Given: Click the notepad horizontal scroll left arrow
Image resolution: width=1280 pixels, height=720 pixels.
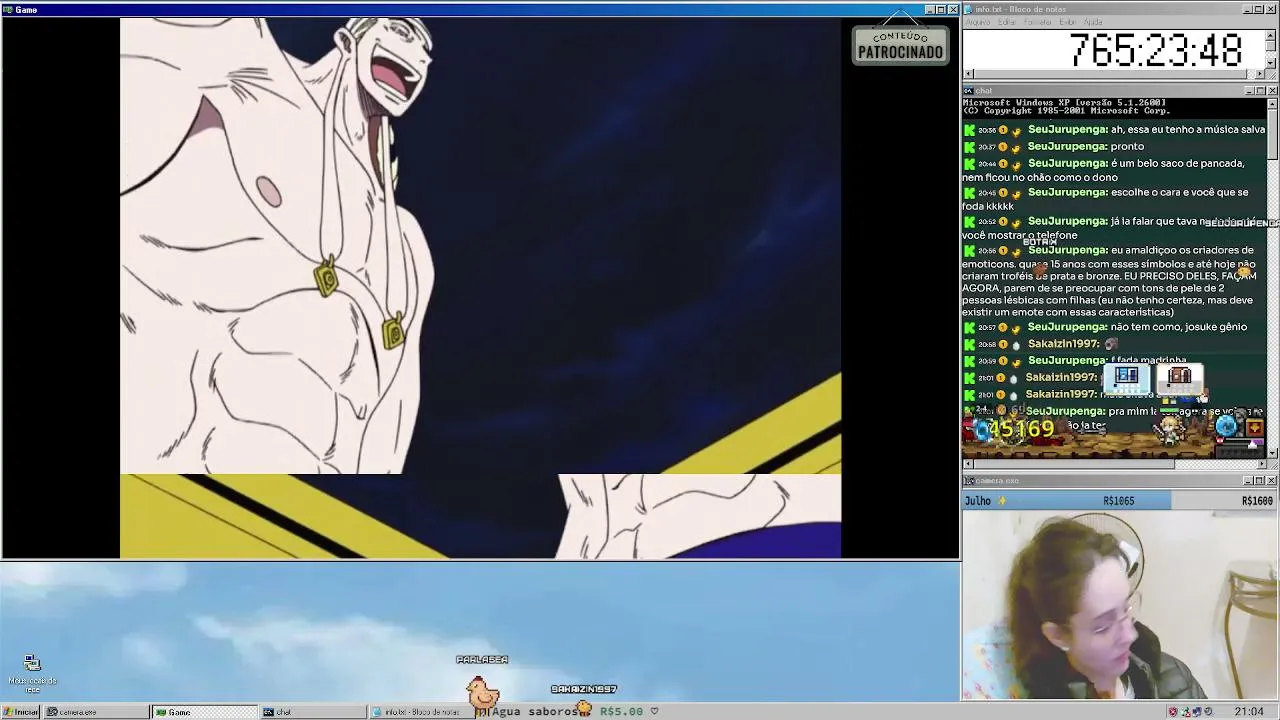Looking at the screenshot, I should [967, 75].
